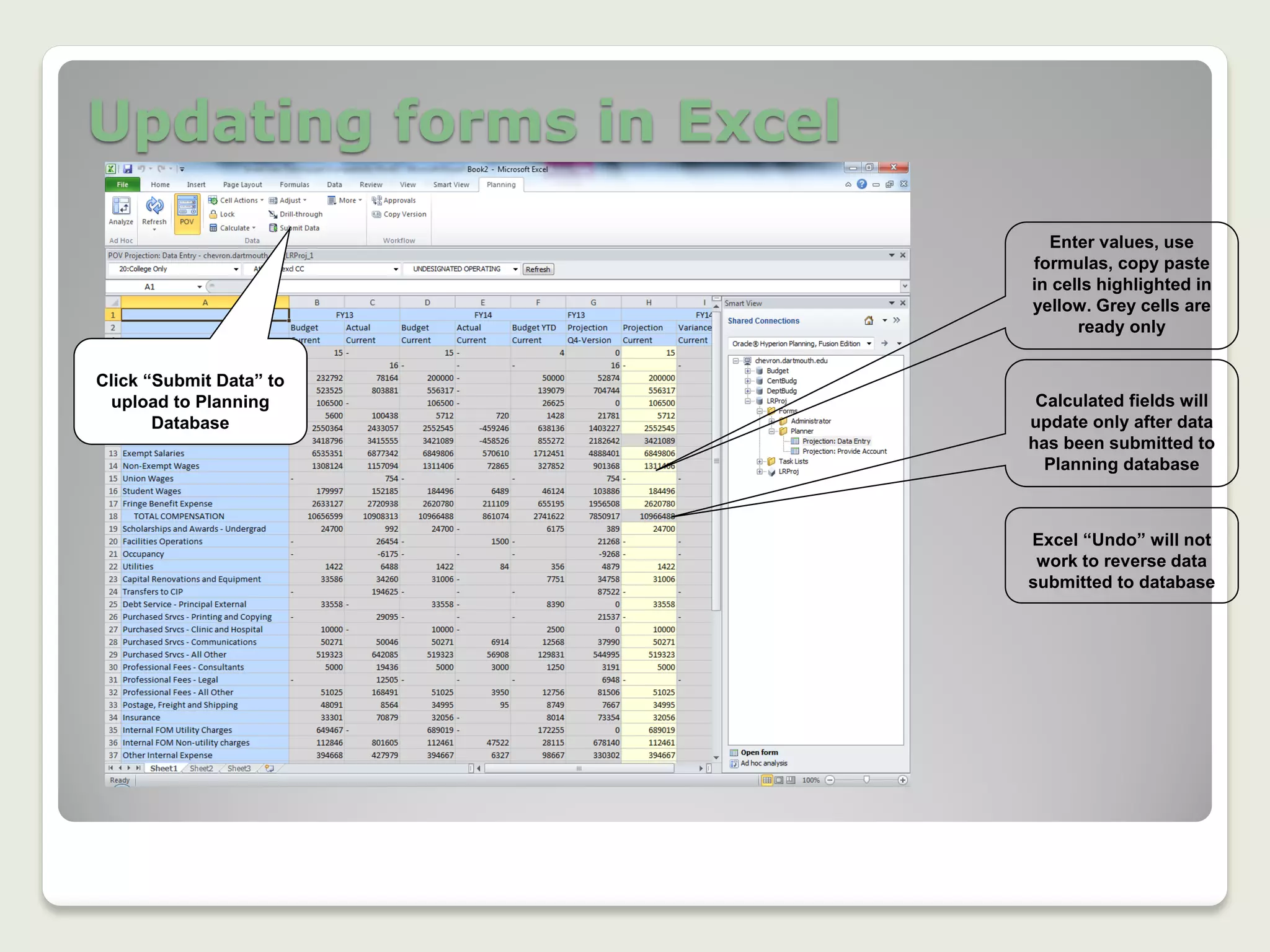Expand the Task Lists folder

pos(760,461)
